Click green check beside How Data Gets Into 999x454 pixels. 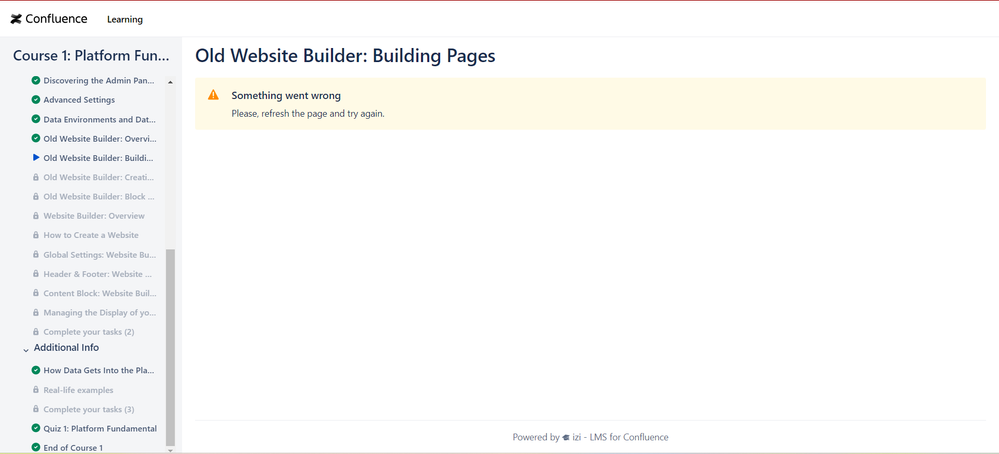tap(36, 370)
